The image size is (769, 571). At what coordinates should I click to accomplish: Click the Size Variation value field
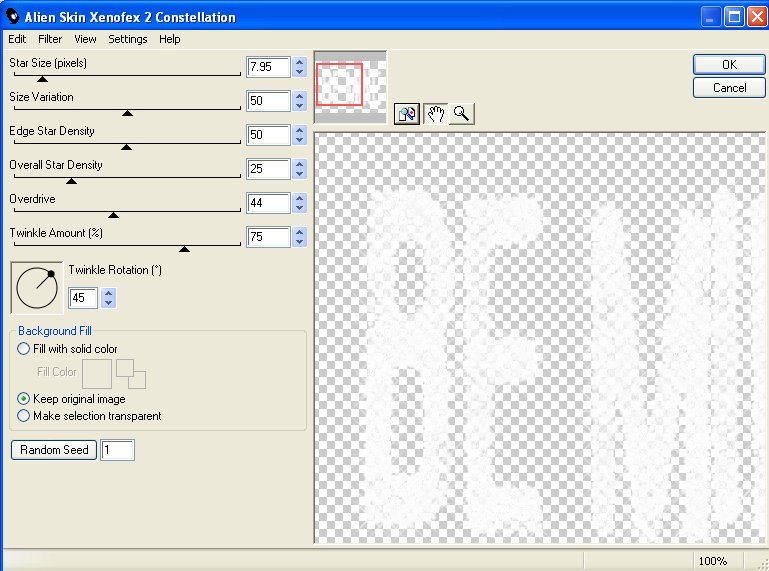[x=268, y=101]
